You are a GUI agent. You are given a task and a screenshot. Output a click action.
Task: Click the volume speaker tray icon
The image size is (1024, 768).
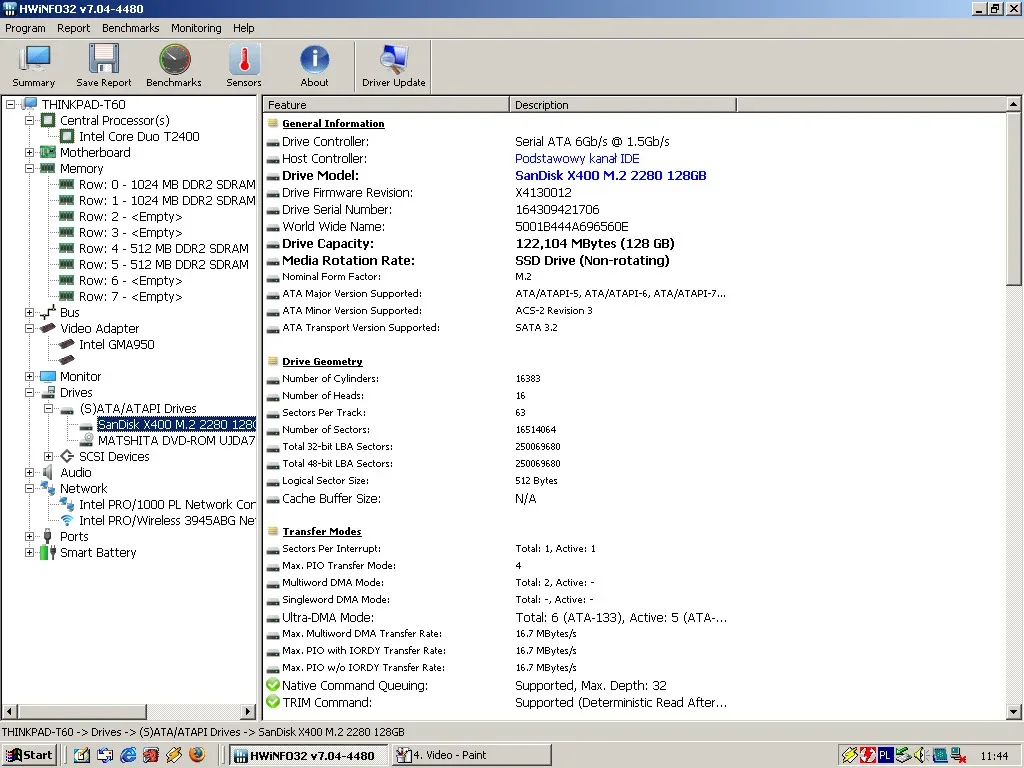click(x=921, y=756)
